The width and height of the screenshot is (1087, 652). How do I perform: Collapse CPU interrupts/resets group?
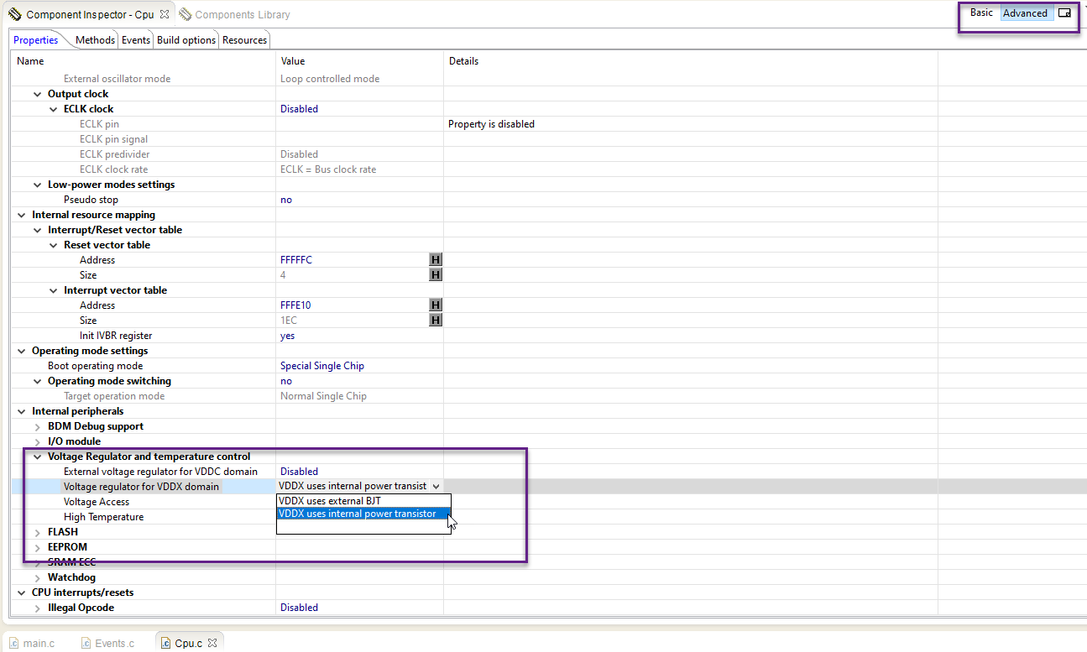click(21, 593)
